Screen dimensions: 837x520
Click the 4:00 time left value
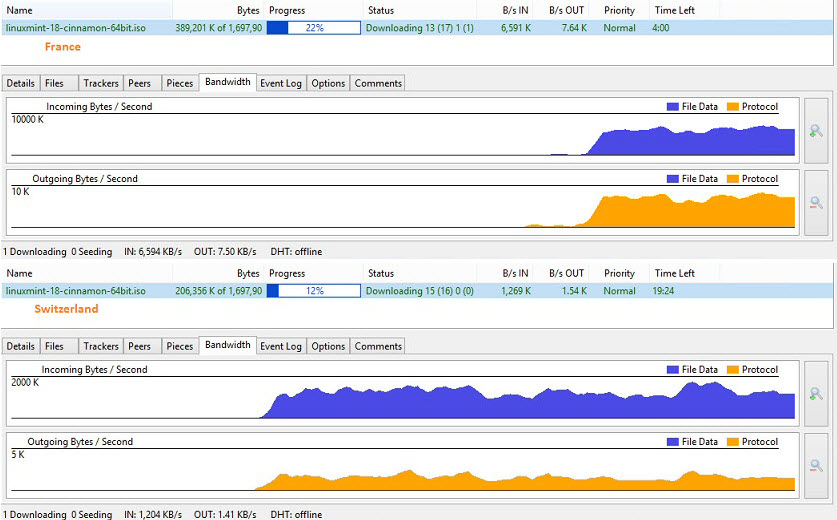660,28
